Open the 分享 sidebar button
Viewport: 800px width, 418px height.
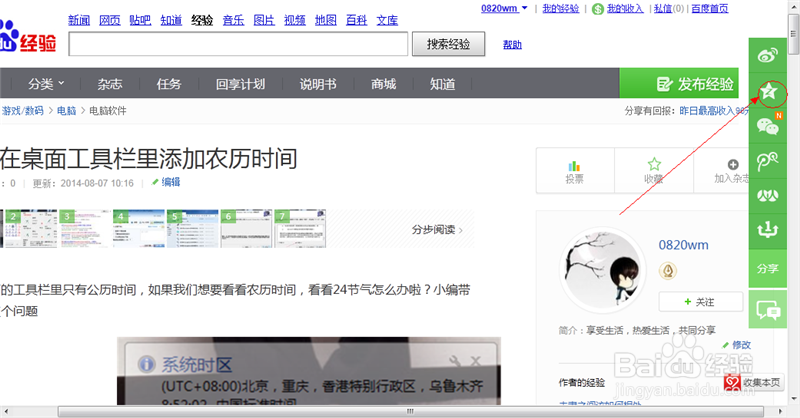(x=768, y=268)
